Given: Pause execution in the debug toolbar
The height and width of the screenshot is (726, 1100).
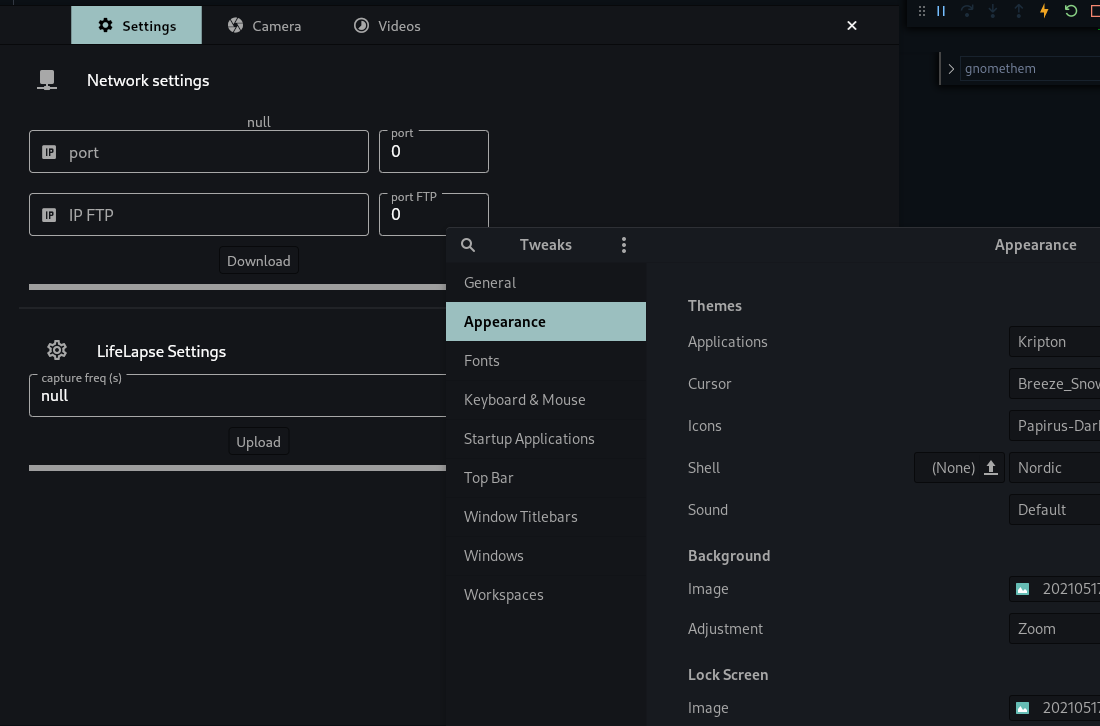Looking at the screenshot, I should click(941, 11).
